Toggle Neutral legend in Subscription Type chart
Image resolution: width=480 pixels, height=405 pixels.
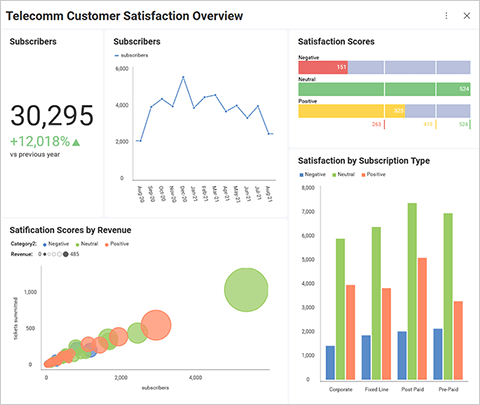(x=334, y=175)
